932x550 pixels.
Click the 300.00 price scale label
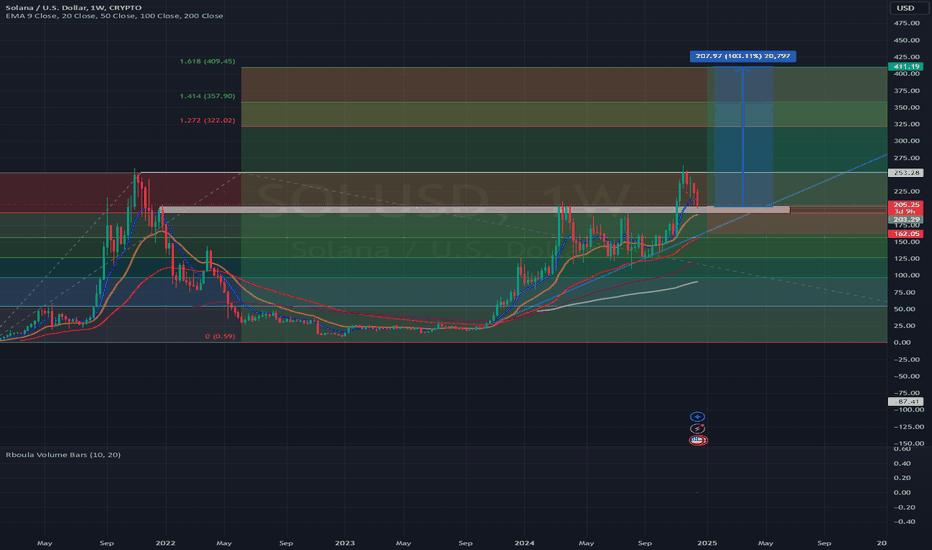[906, 141]
